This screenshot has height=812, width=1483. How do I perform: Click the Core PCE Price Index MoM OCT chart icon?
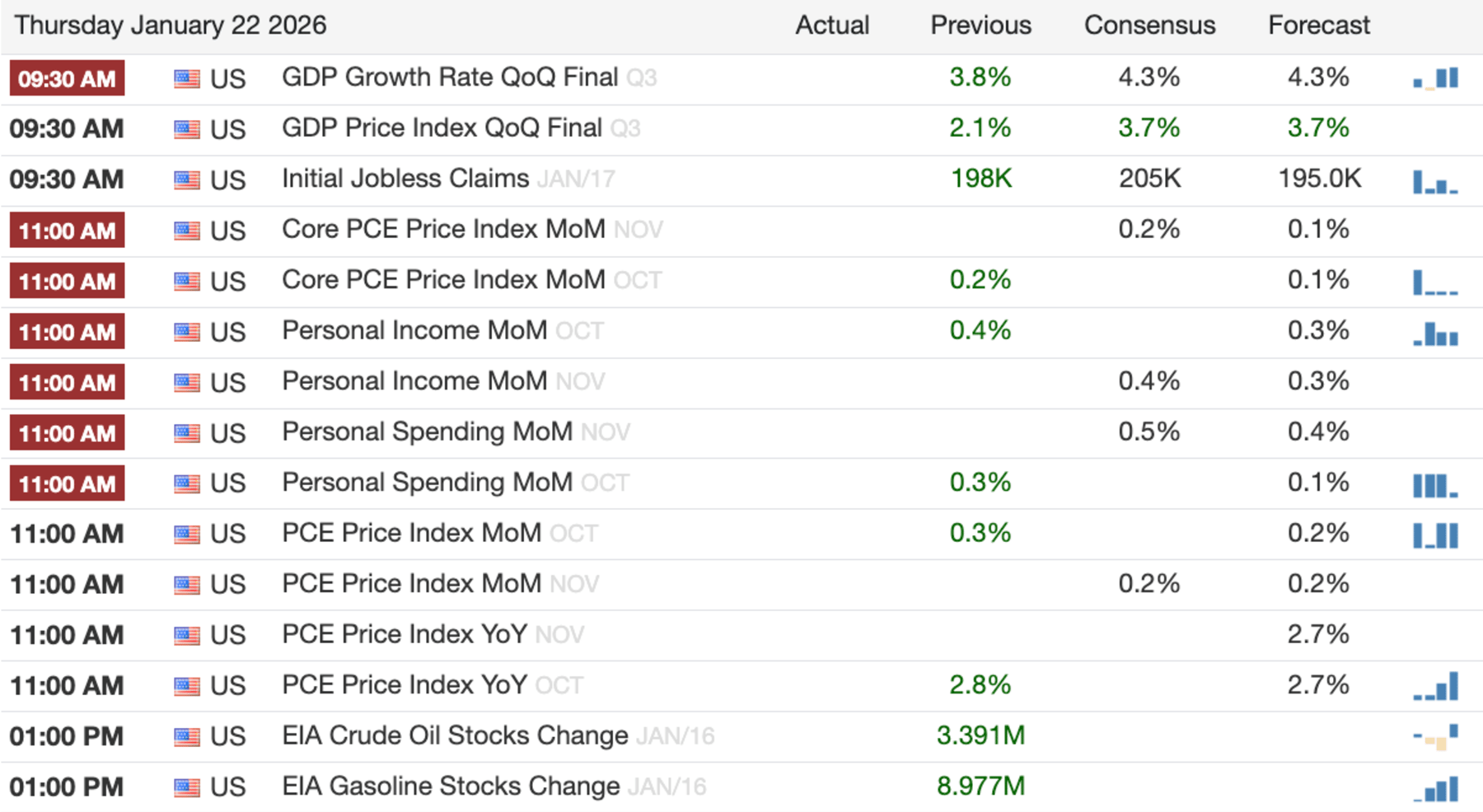(x=1435, y=282)
